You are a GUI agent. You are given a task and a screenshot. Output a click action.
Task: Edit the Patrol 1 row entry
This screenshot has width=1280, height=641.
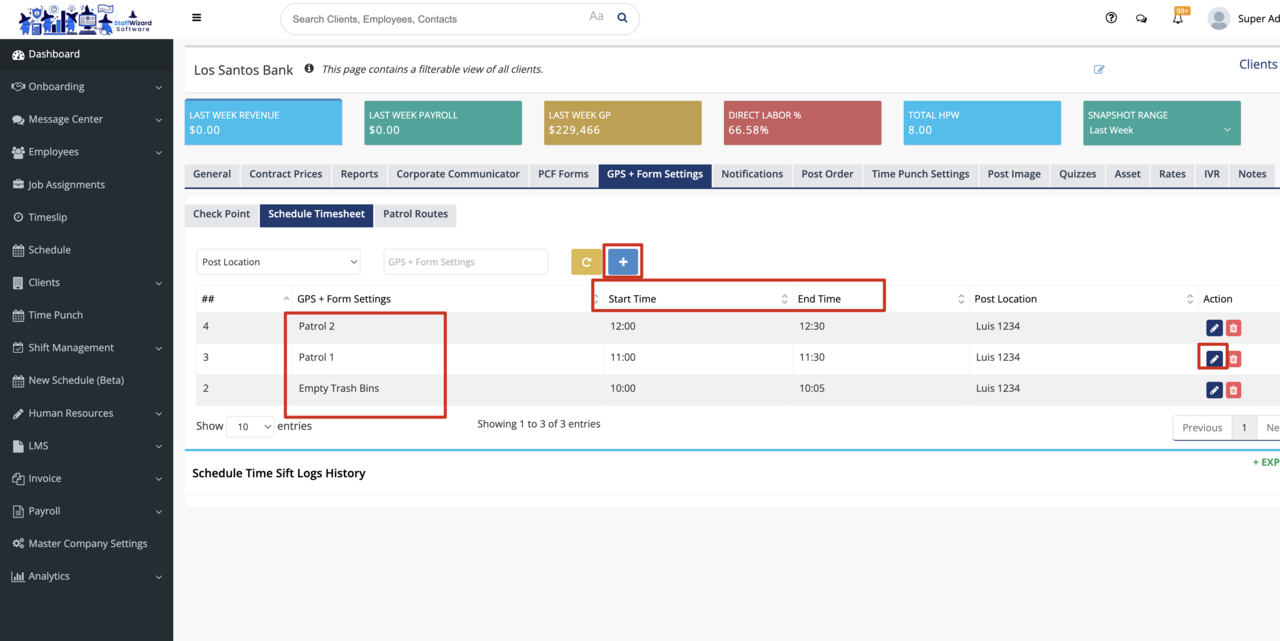(x=1214, y=358)
